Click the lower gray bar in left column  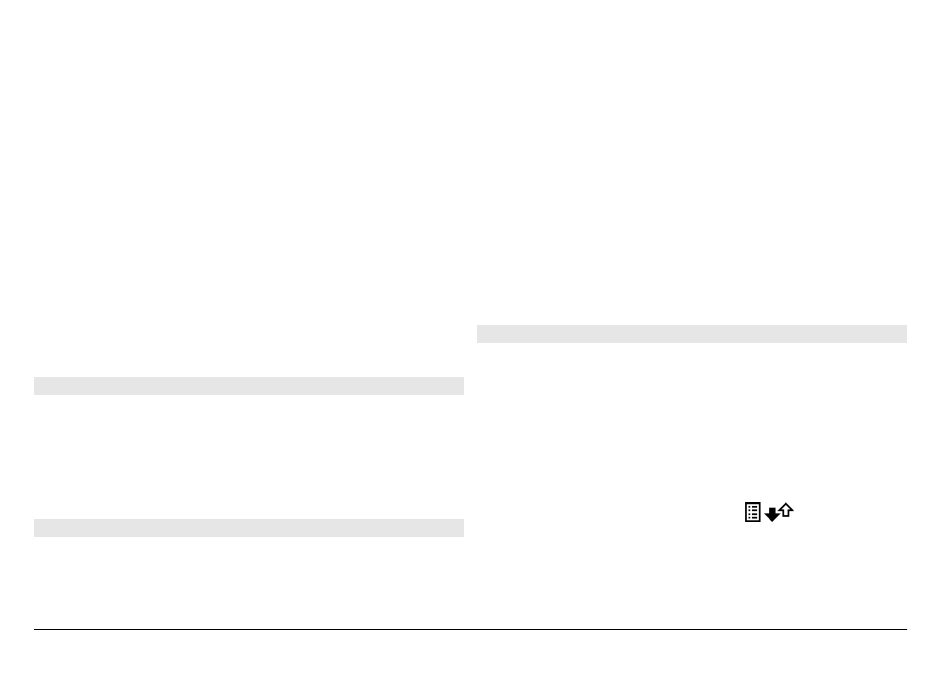click(x=249, y=528)
